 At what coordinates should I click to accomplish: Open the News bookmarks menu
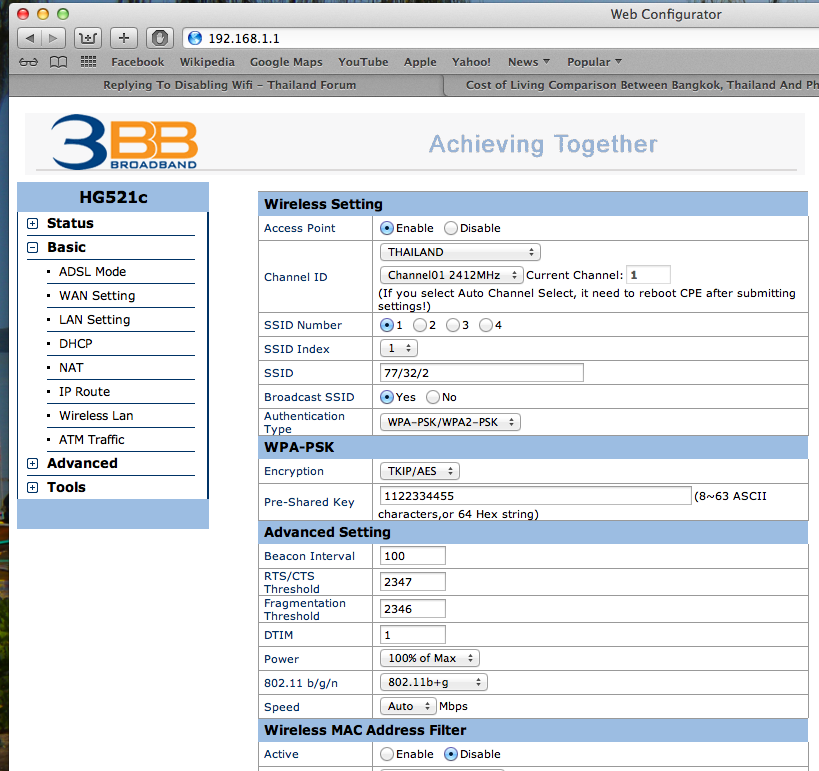(529, 62)
